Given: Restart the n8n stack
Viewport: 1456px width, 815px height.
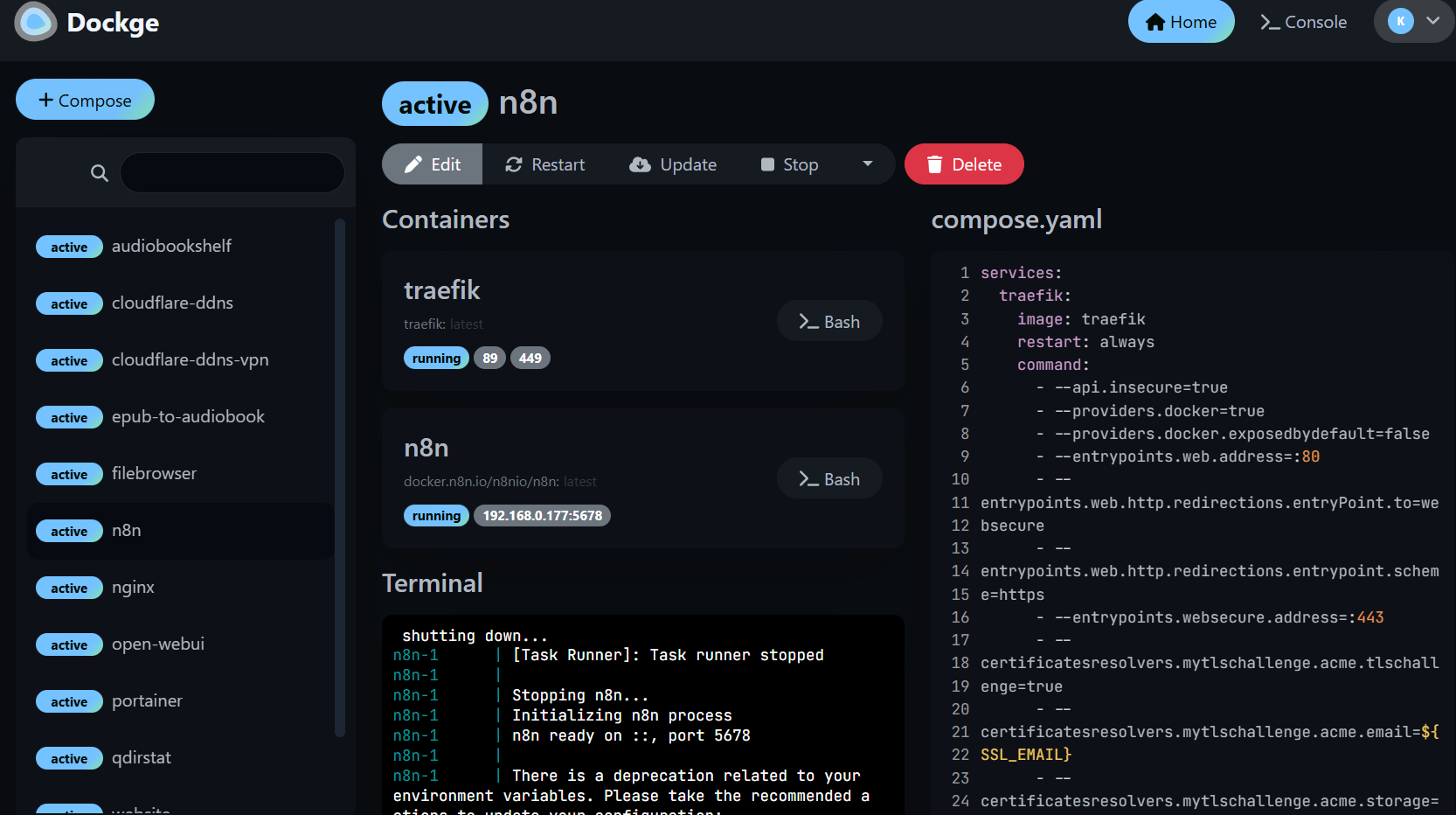Looking at the screenshot, I should tap(544, 164).
